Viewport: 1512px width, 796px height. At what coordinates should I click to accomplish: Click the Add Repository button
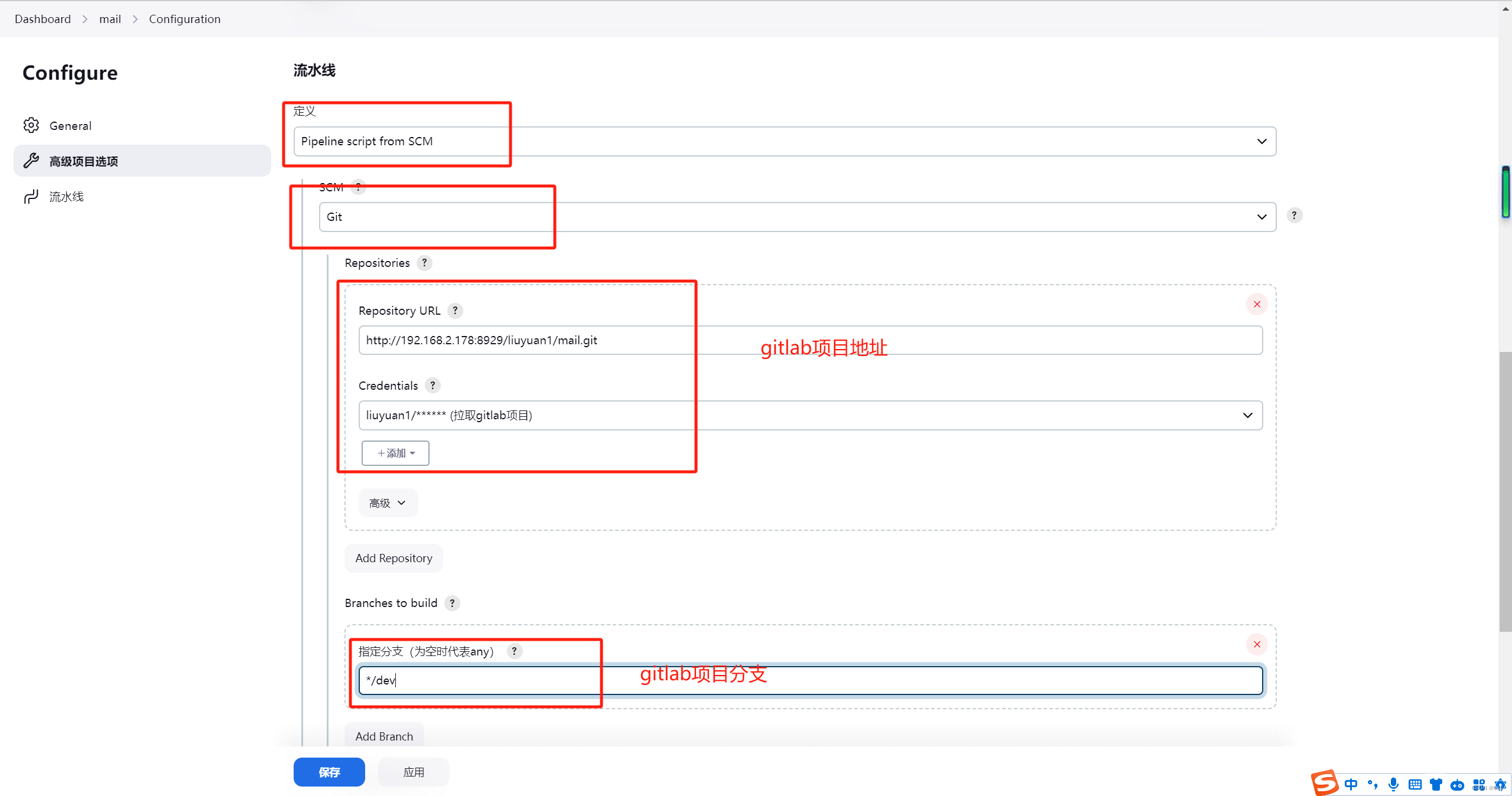coord(394,558)
